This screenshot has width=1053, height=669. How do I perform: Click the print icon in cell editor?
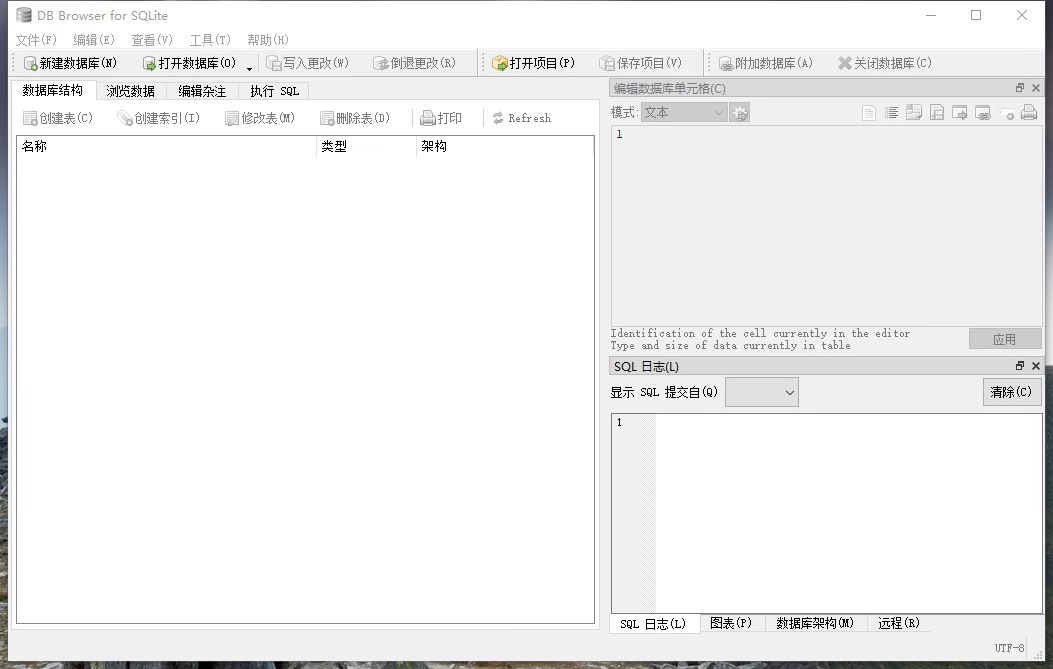[1029, 113]
